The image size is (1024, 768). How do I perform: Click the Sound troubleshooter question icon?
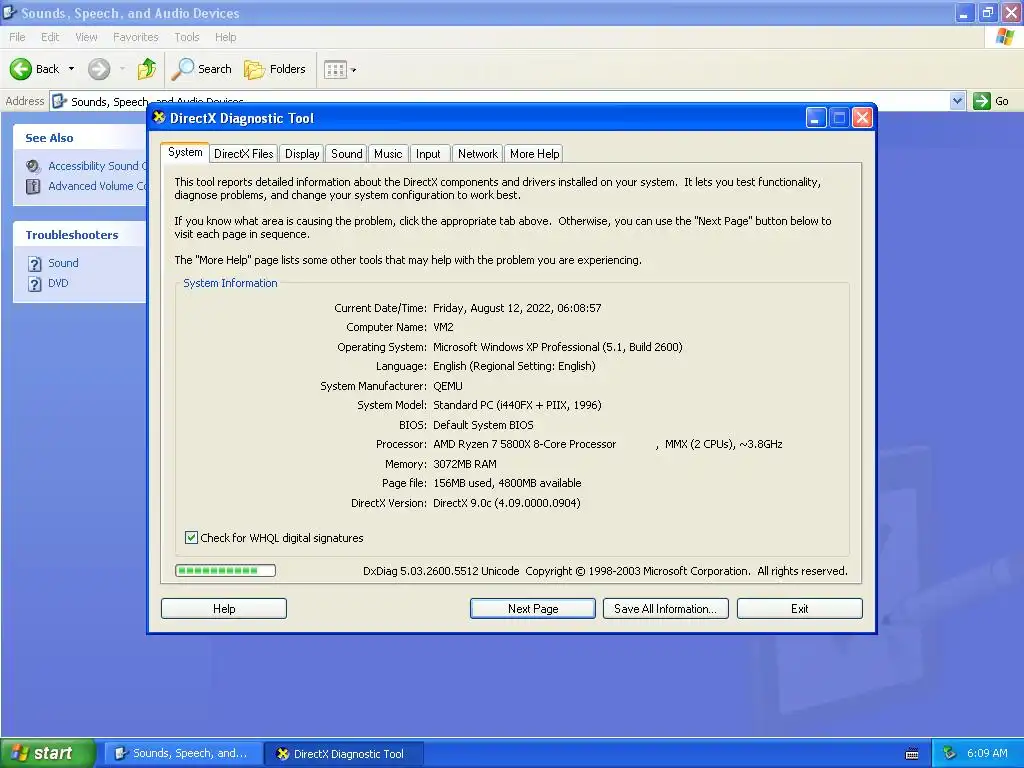(35, 264)
